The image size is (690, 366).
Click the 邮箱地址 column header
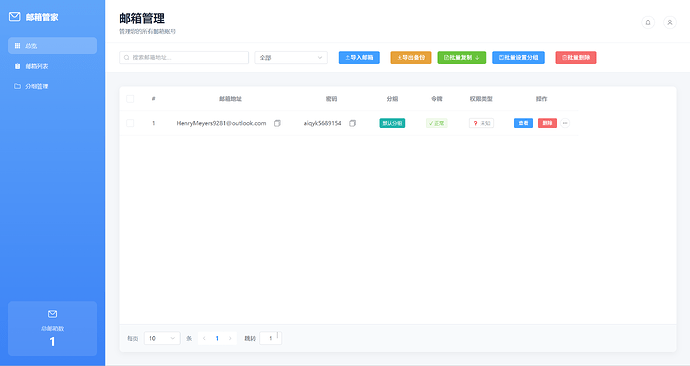click(231, 99)
